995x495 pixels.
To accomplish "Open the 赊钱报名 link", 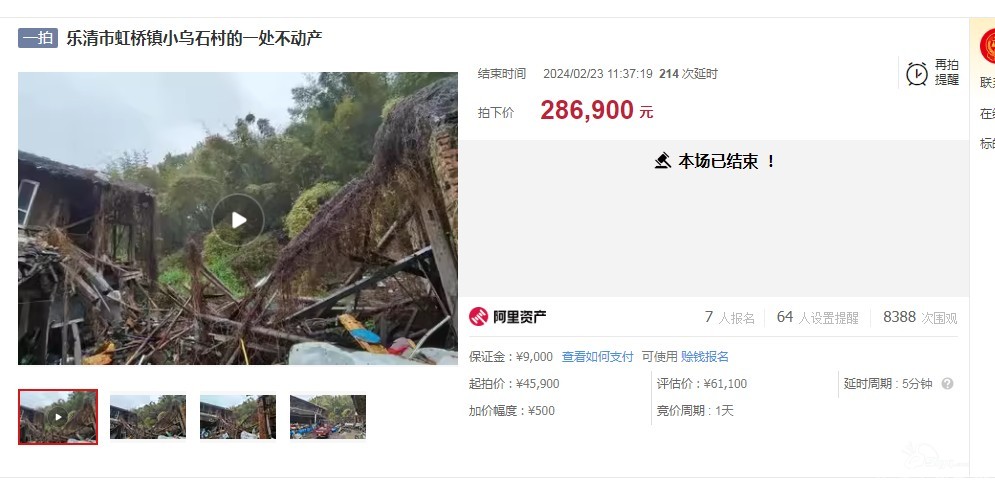I will click(x=704, y=357).
